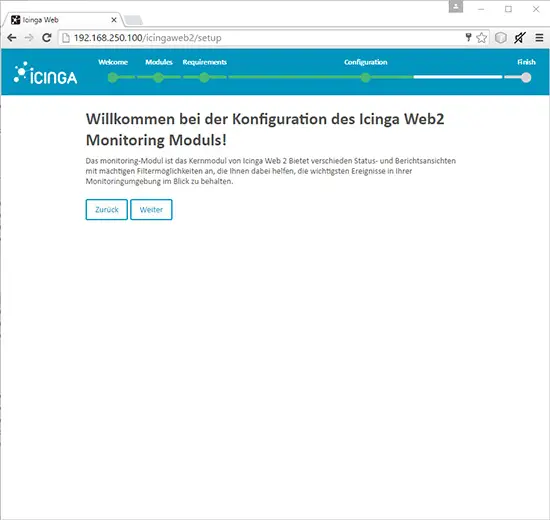Reload the page with refresh icon
This screenshot has height=520, width=550.
click(x=47, y=38)
